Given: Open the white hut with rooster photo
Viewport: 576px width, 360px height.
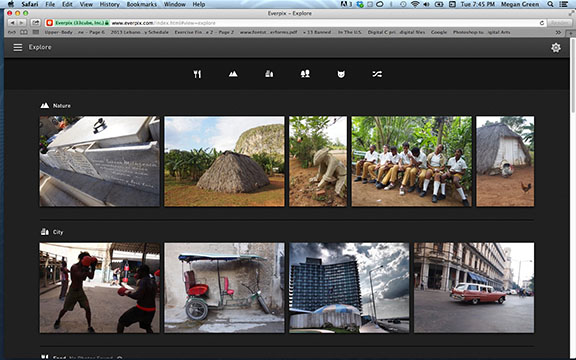Looking at the screenshot, I should click(505, 161).
